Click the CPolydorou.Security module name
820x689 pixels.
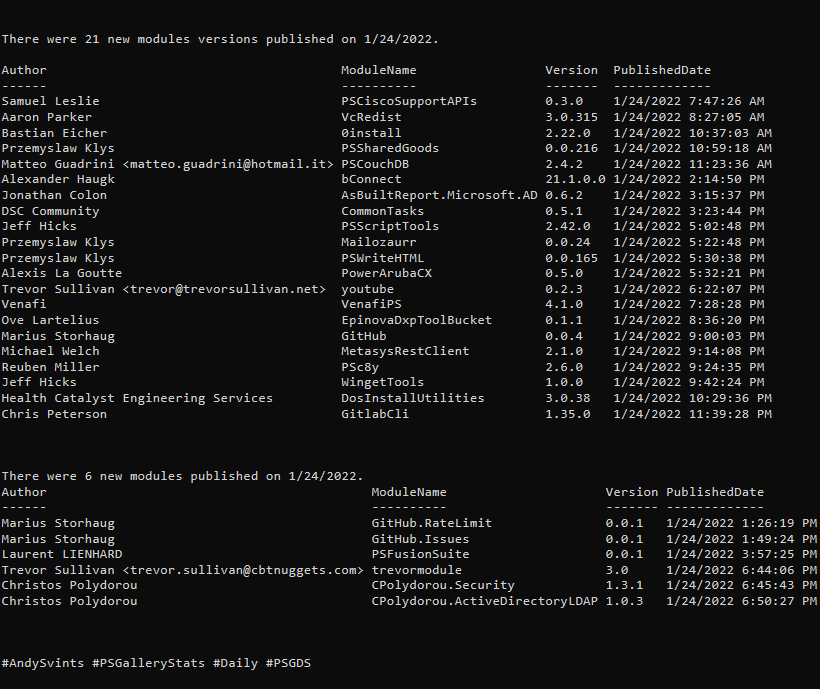[443, 585]
